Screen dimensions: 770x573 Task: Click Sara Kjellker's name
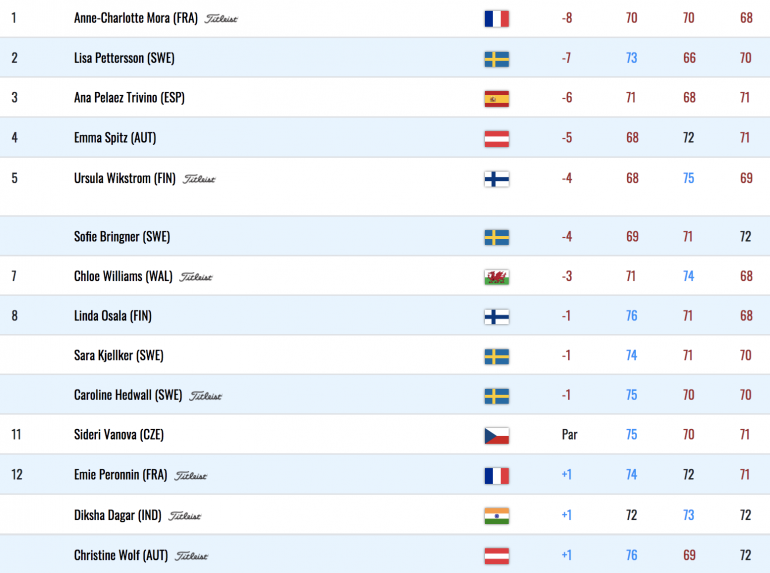coord(119,355)
